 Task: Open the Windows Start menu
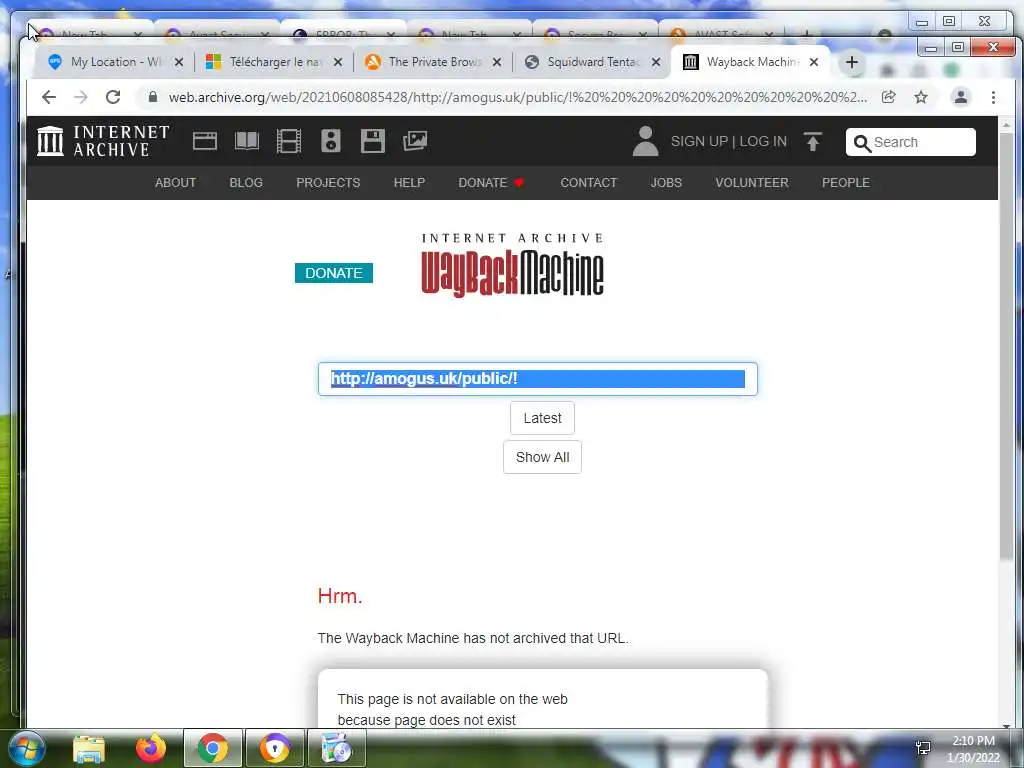pyautogui.click(x=27, y=748)
